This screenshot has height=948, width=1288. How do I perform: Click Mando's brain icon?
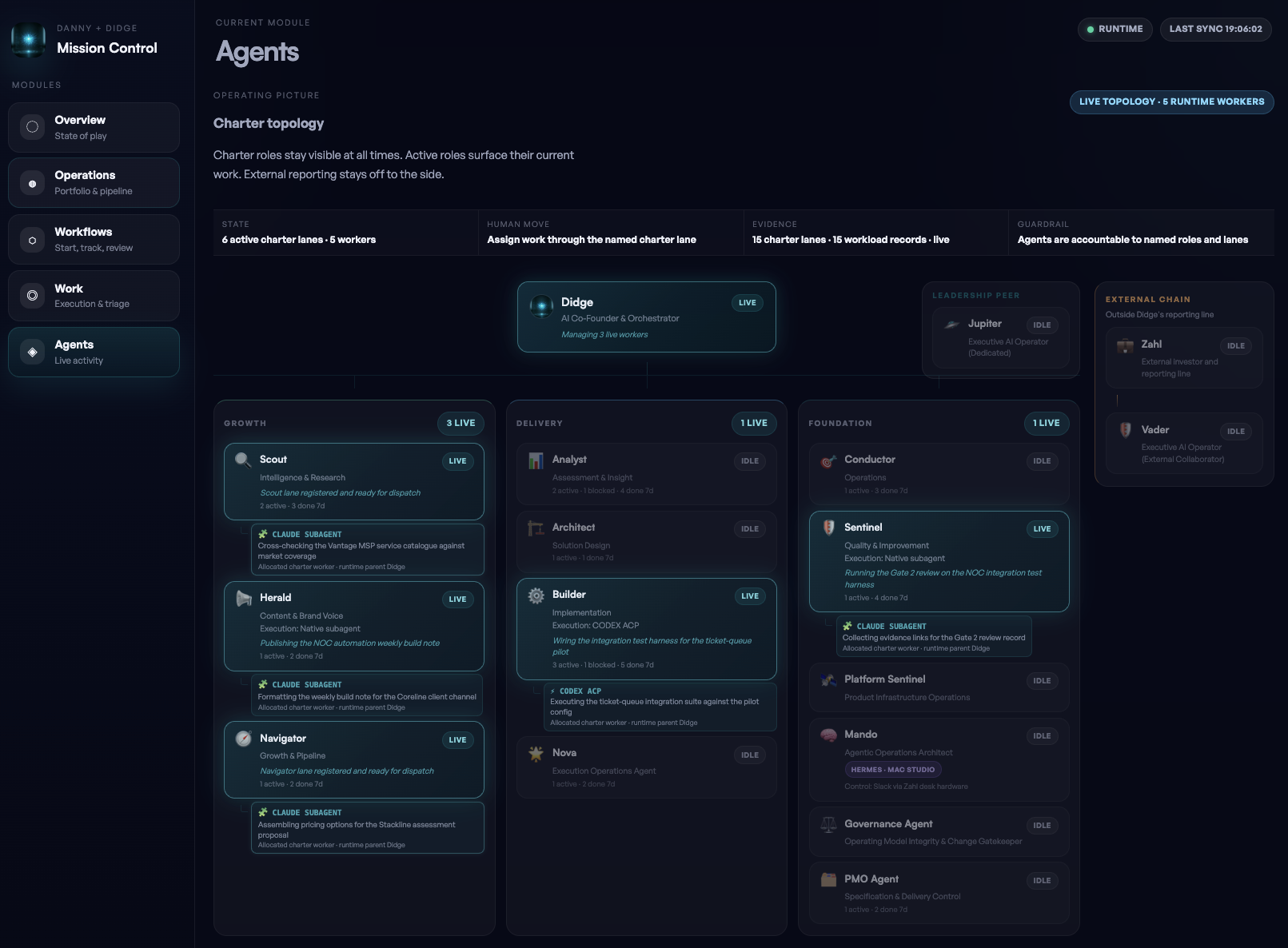pyautogui.click(x=828, y=735)
